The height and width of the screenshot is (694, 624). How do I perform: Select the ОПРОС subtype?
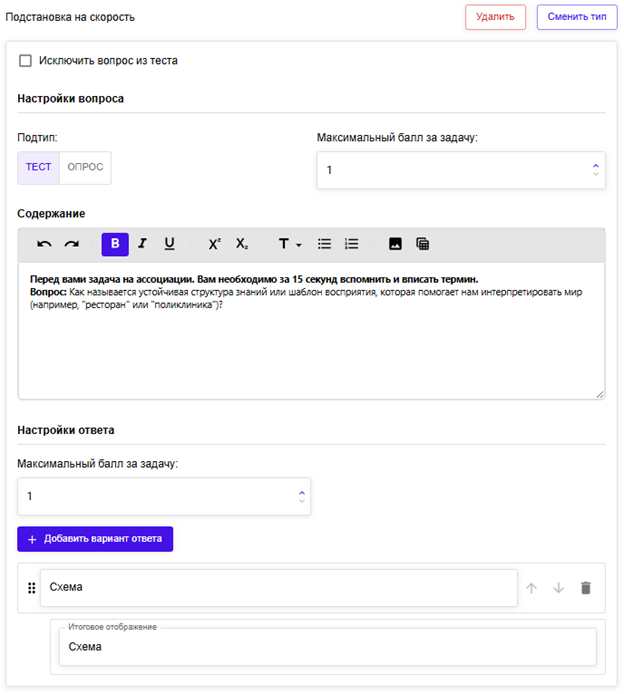(85, 167)
